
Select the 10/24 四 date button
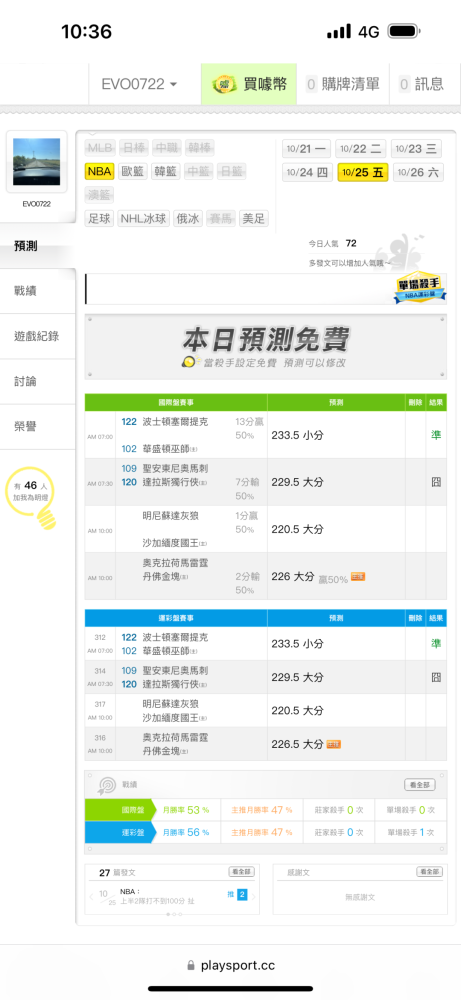point(307,172)
